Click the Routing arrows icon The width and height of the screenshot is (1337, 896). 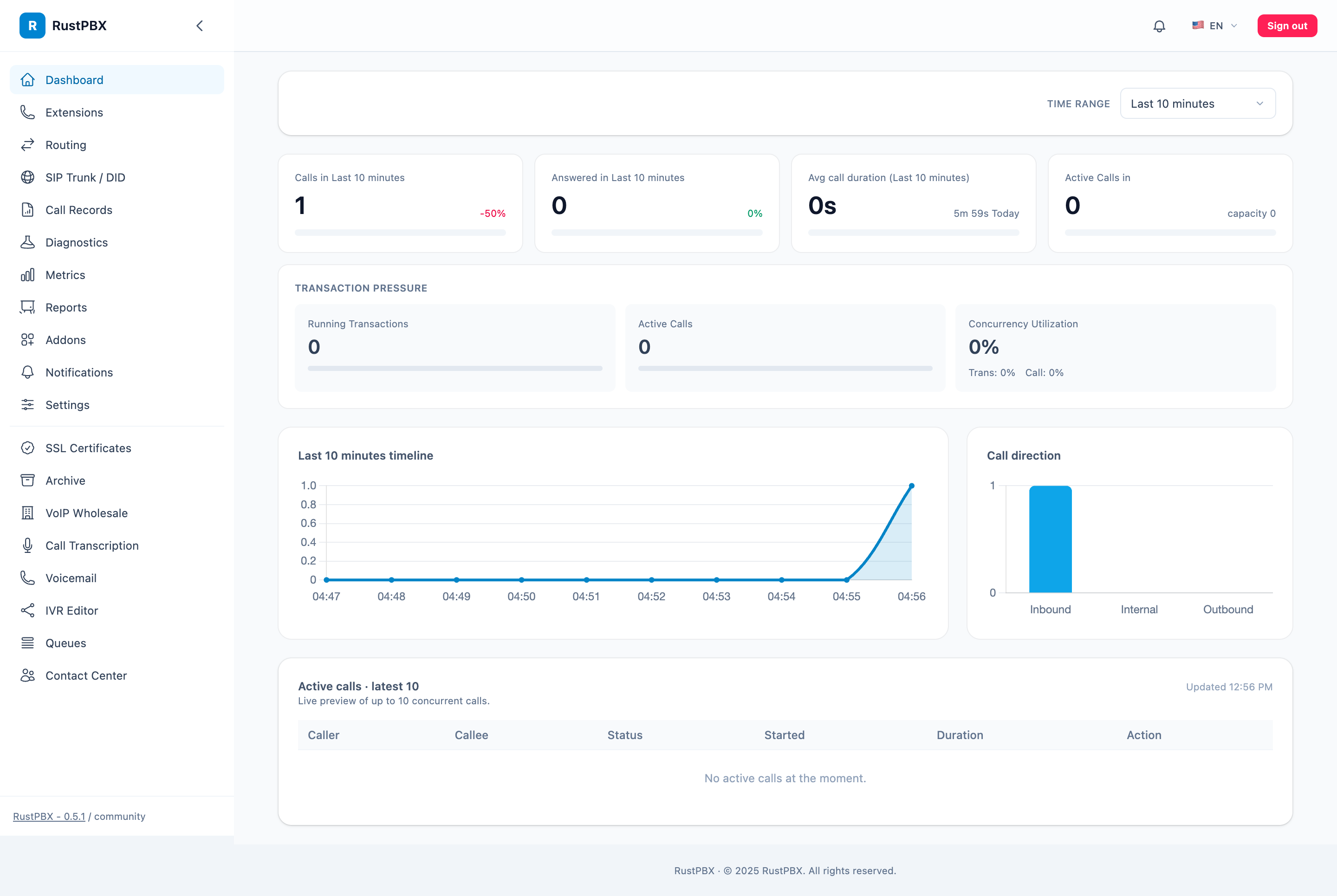tap(27, 145)
